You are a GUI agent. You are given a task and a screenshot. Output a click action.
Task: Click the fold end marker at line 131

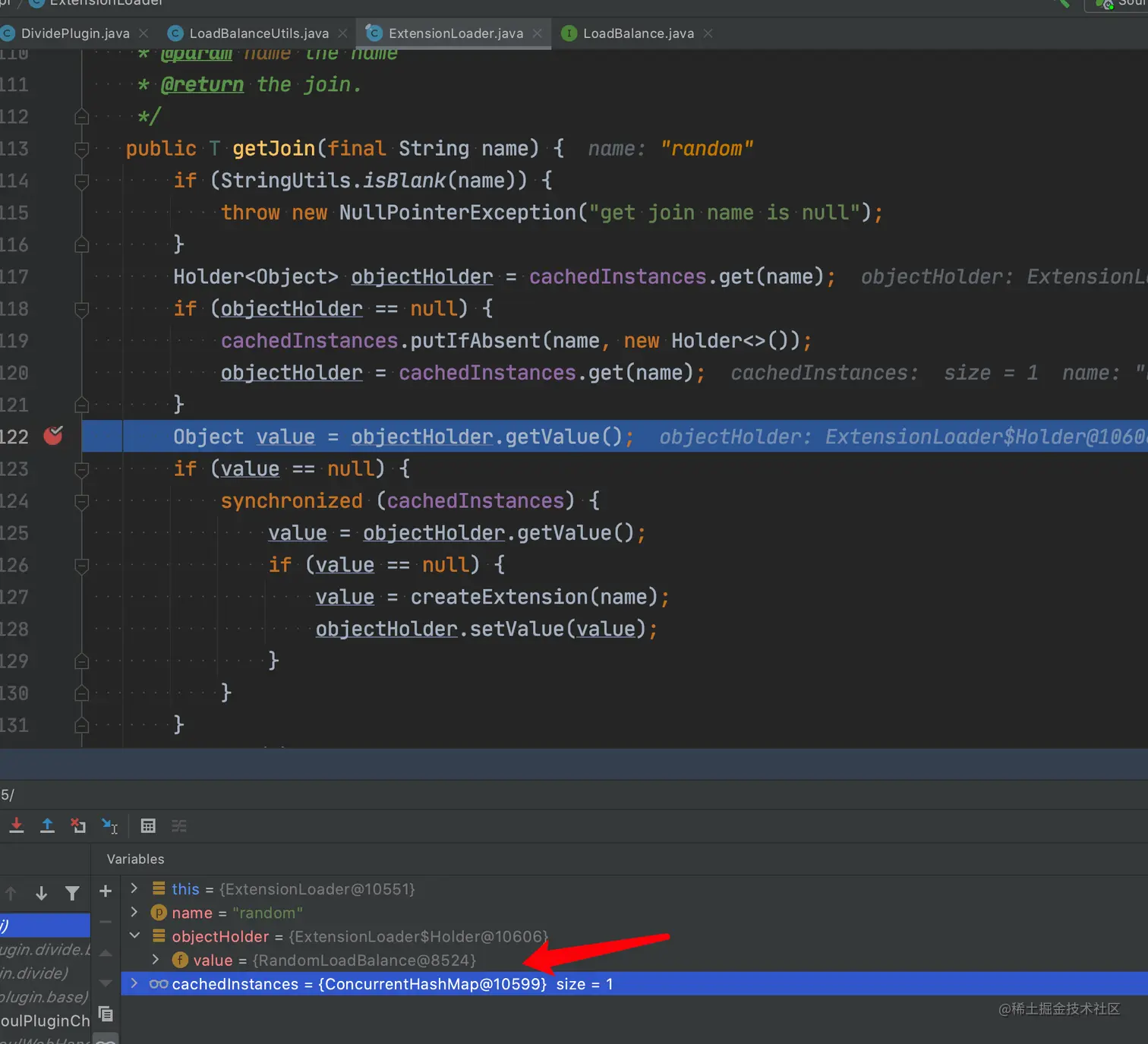tap(82, 725)
